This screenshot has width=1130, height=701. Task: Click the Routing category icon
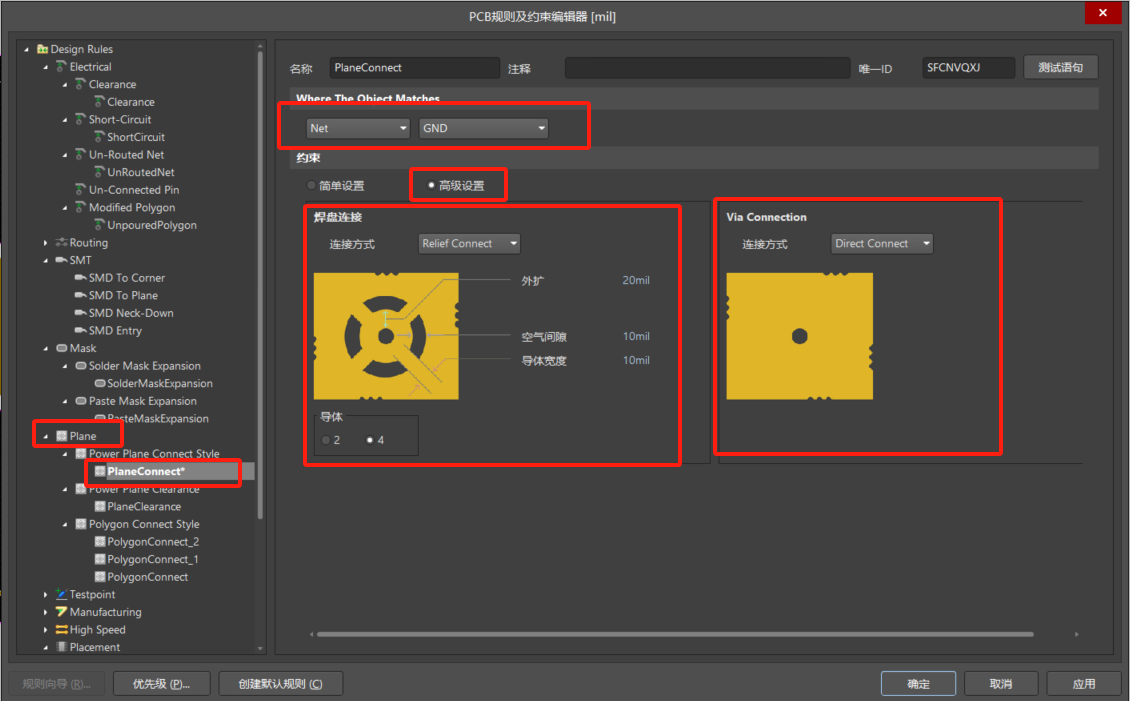[x=61, y=243]
